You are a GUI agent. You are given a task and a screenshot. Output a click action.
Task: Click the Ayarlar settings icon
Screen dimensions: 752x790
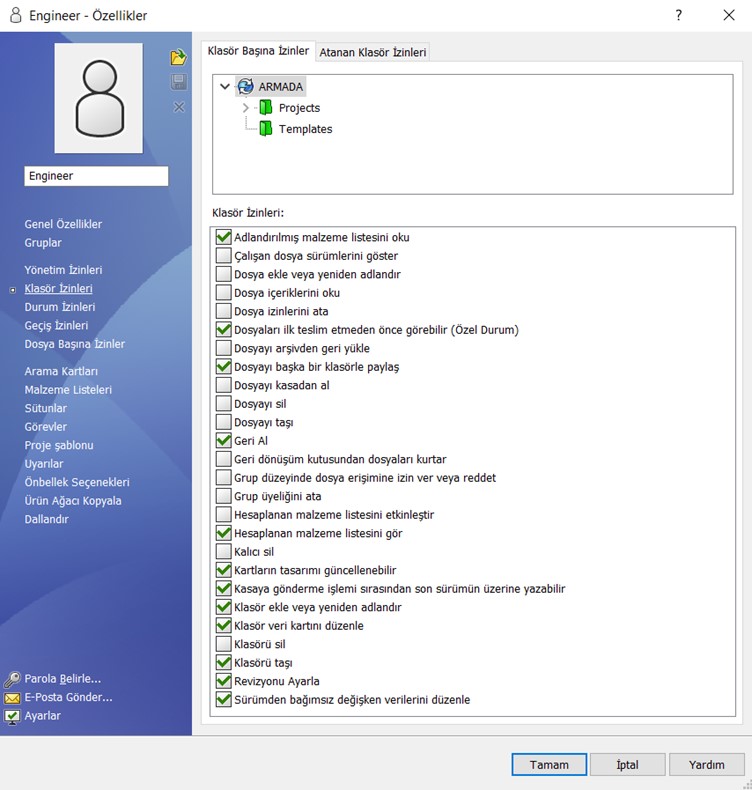[12, 716]
